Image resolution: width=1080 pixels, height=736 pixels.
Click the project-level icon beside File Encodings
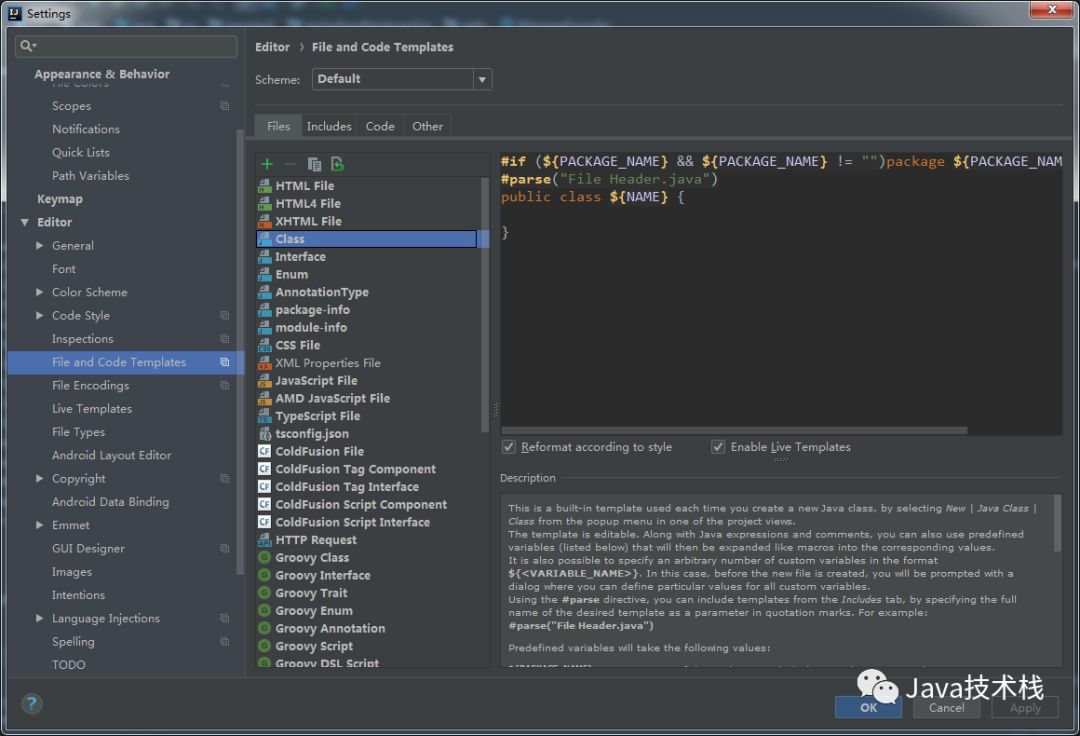(225, 385)
